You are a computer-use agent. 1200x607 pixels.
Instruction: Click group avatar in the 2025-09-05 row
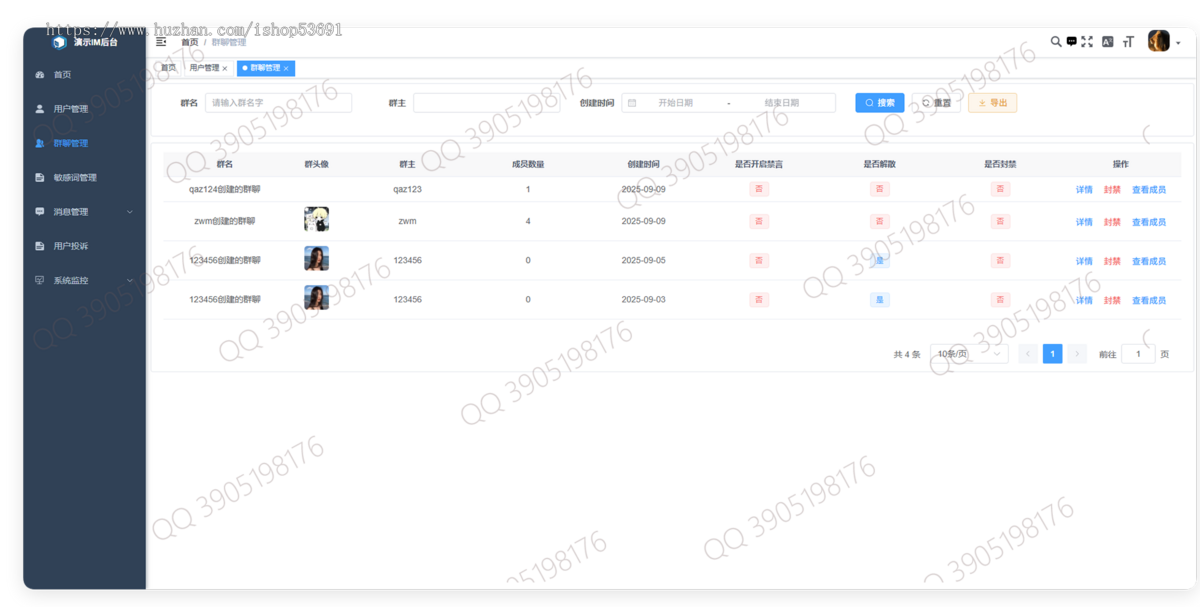tap(316, 259)
